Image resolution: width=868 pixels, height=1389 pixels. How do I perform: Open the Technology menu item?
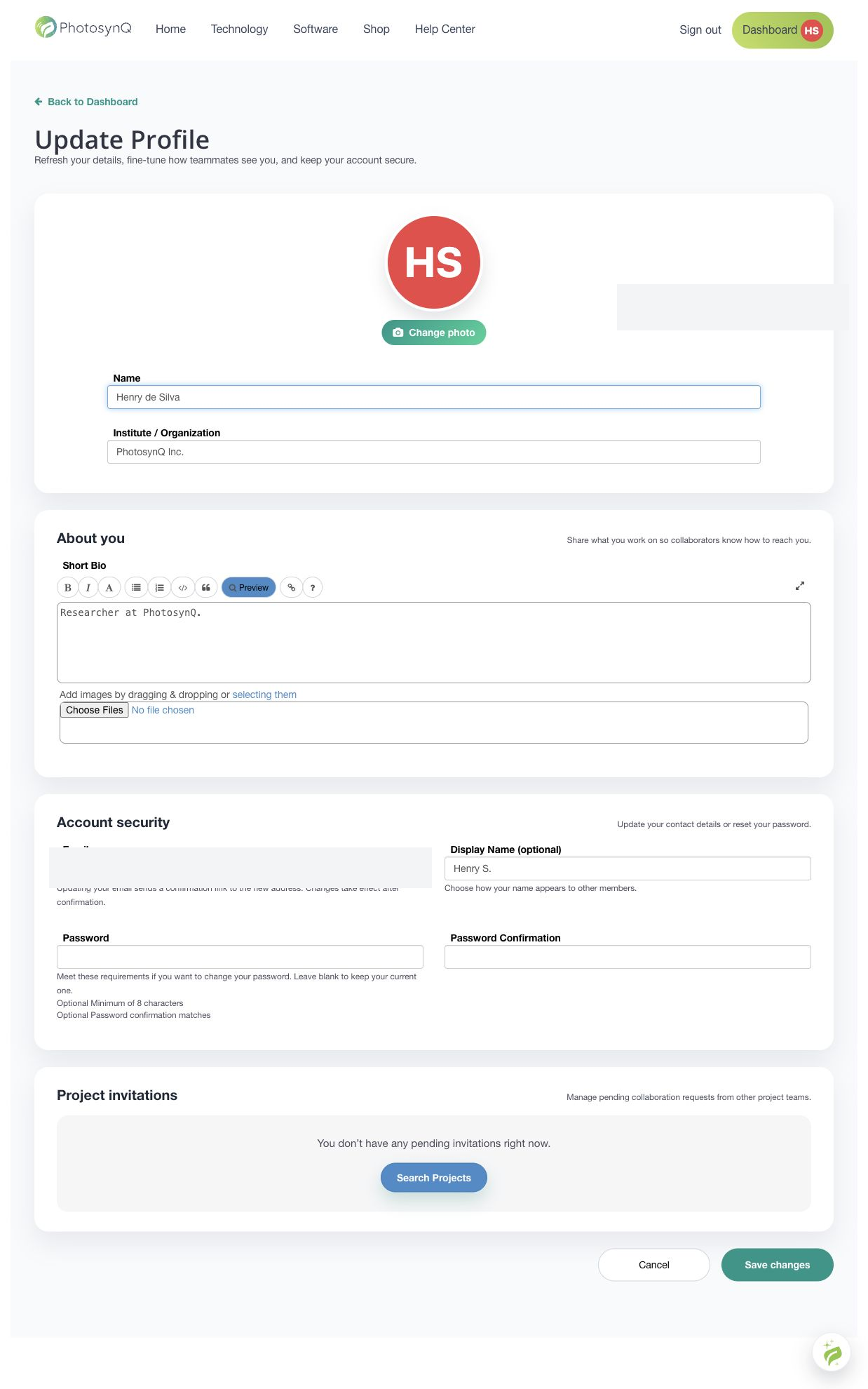[239, 29]
